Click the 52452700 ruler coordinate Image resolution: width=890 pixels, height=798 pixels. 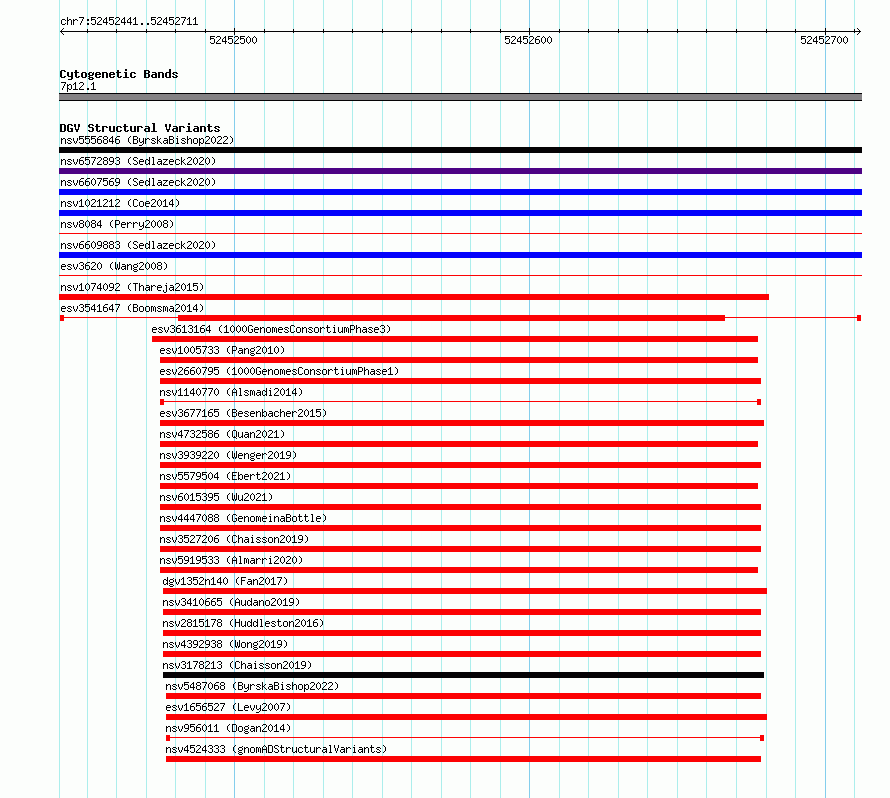824,40
